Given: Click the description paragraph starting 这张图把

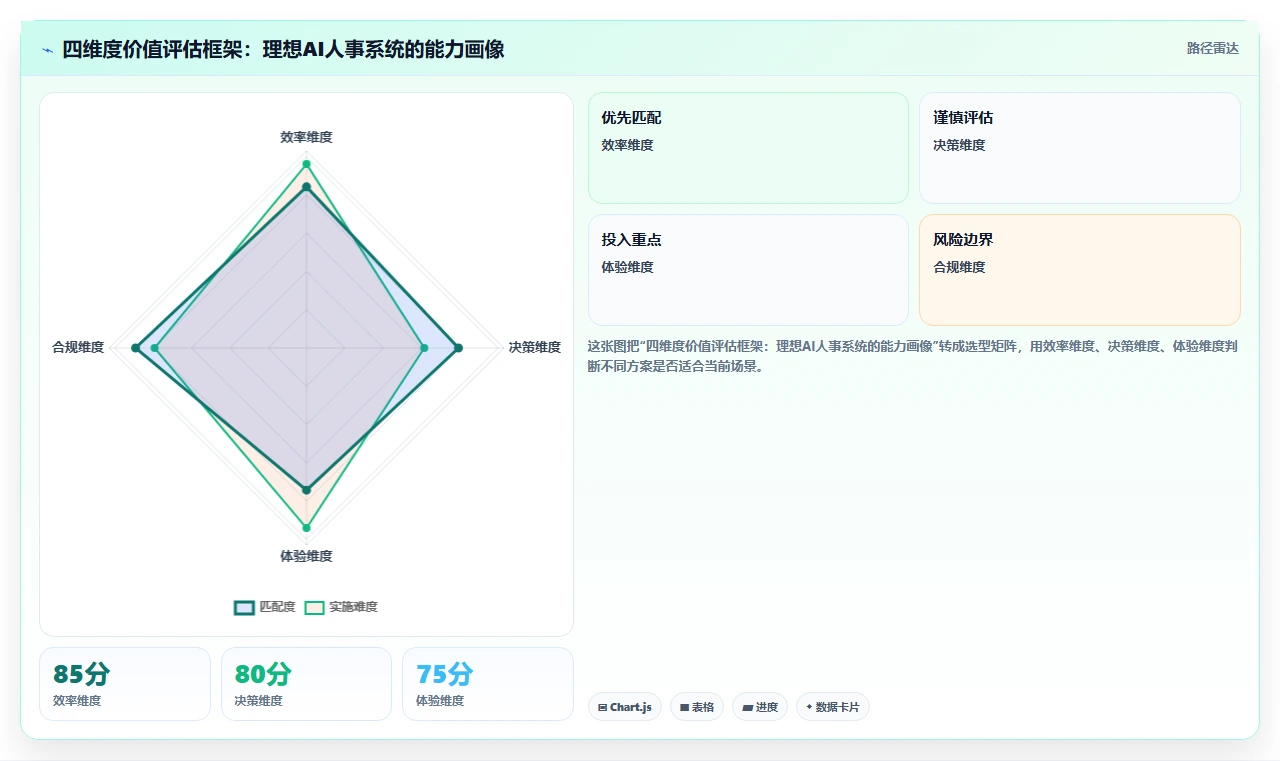Looking at the screenshot, I should tap(913, 356).
